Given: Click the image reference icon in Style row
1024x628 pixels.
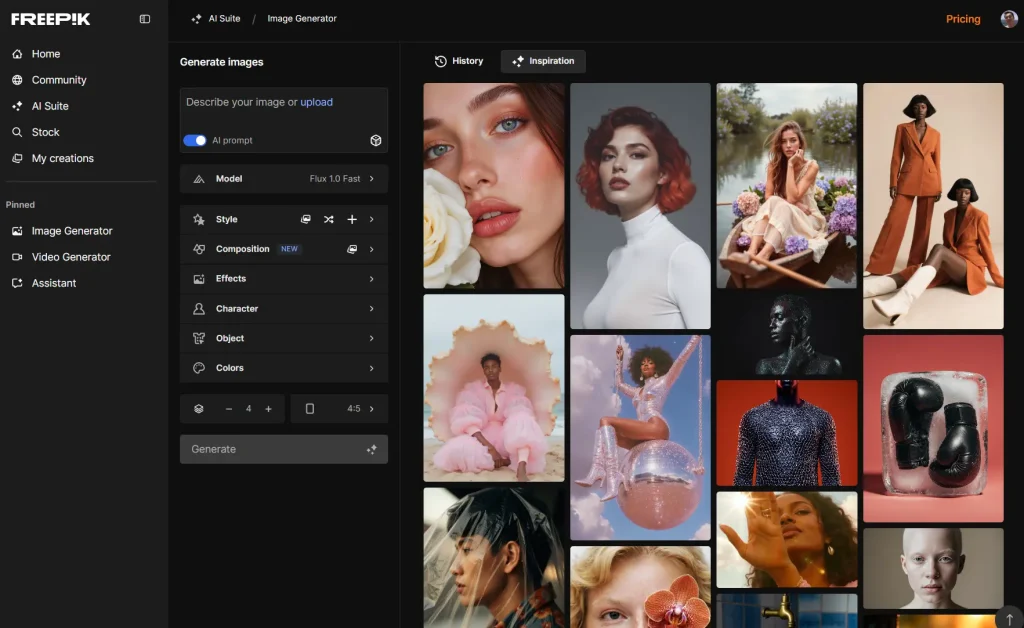Looking at the screenshot, I should pos(306,219).
